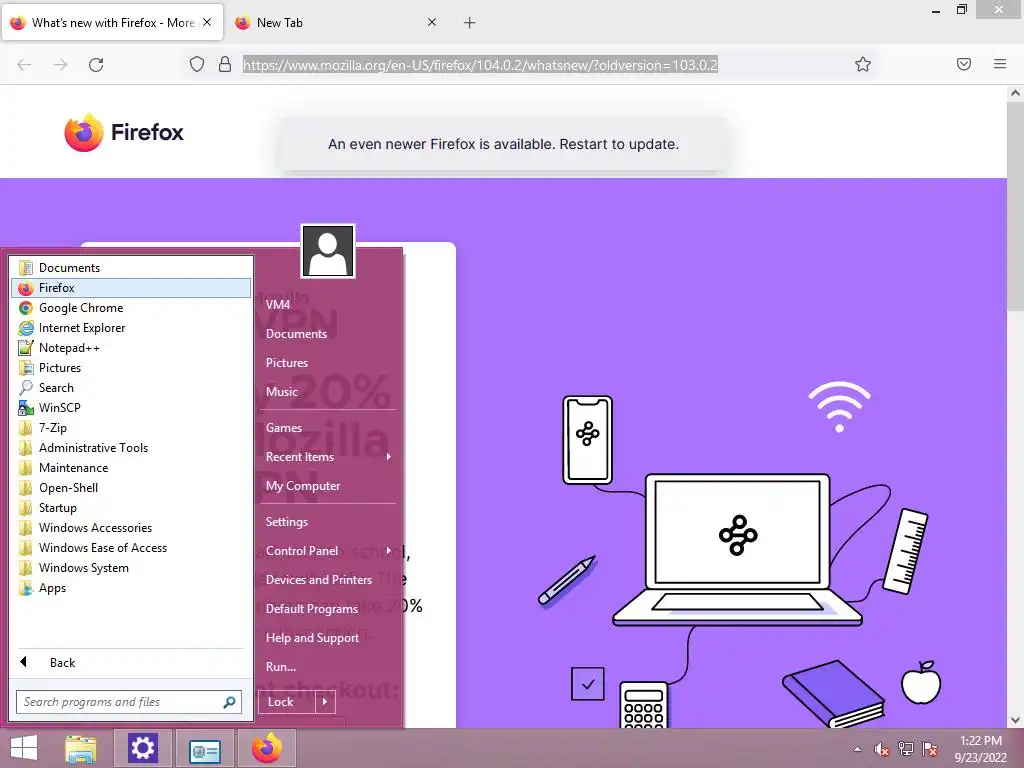Image resolution: width=1024 pixels, height=768 pixels.
Task: Expand the Windows System folder
Action: click(x=131, y=568)
